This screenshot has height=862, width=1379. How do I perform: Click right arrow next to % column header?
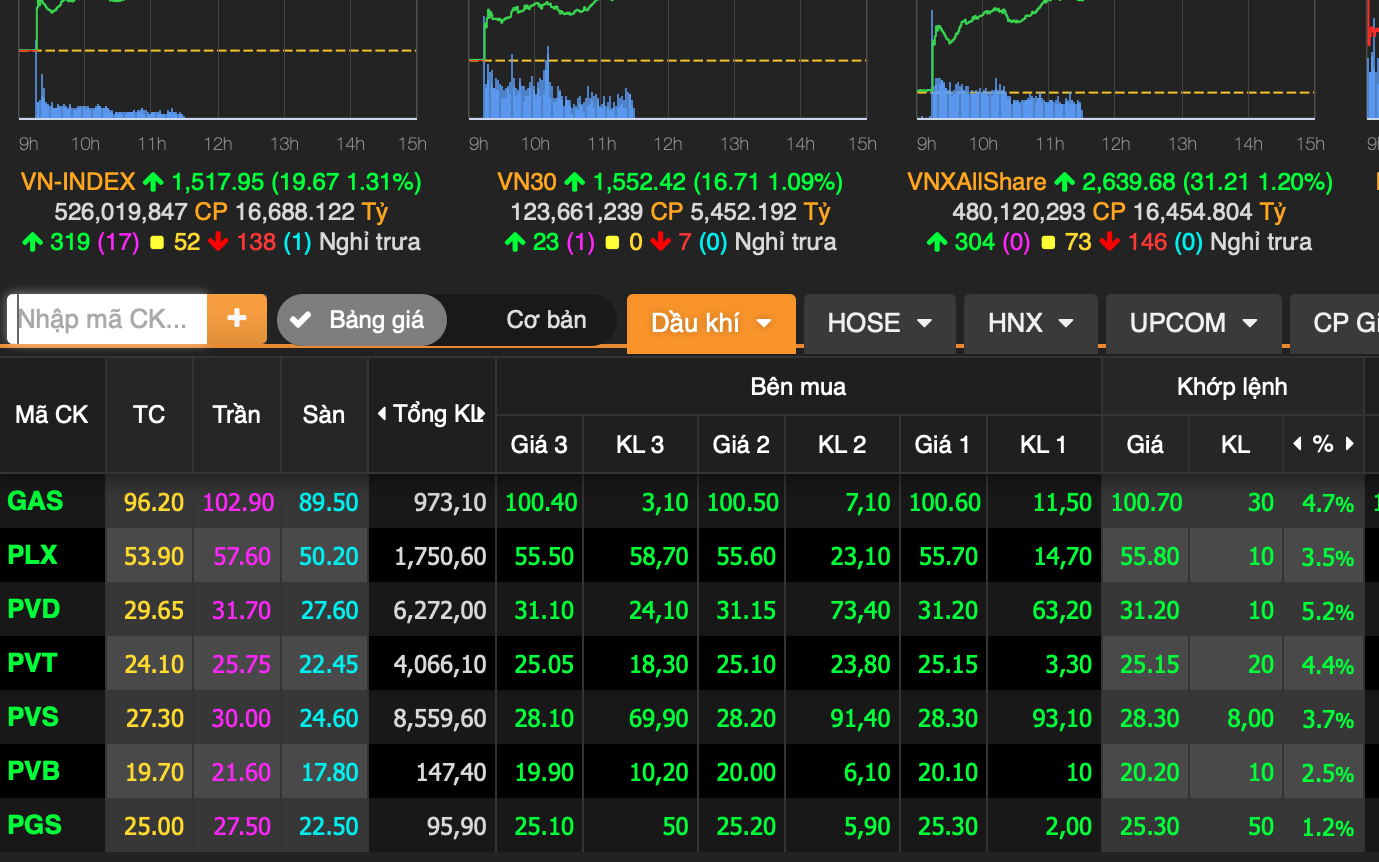click(1350, 444)
